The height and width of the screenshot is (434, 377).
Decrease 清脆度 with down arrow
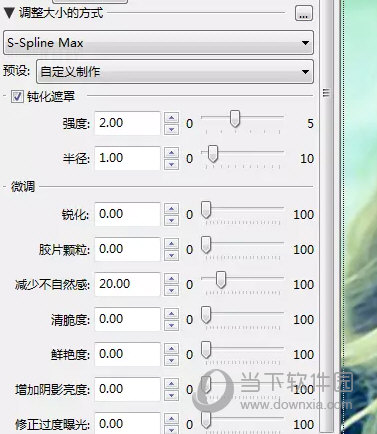tap(171, 325)
